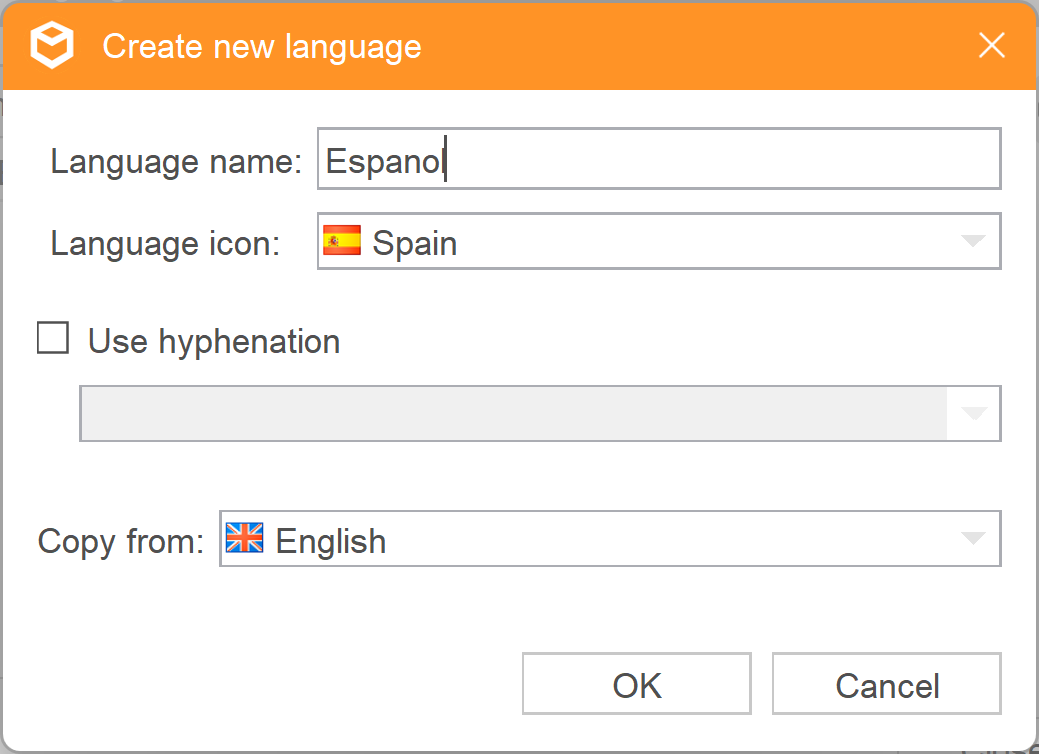Click the UK flag icon
Image resolution: width=1039 pixels, height=754 pixels.
pyautogui.click(x=245, y=538)
